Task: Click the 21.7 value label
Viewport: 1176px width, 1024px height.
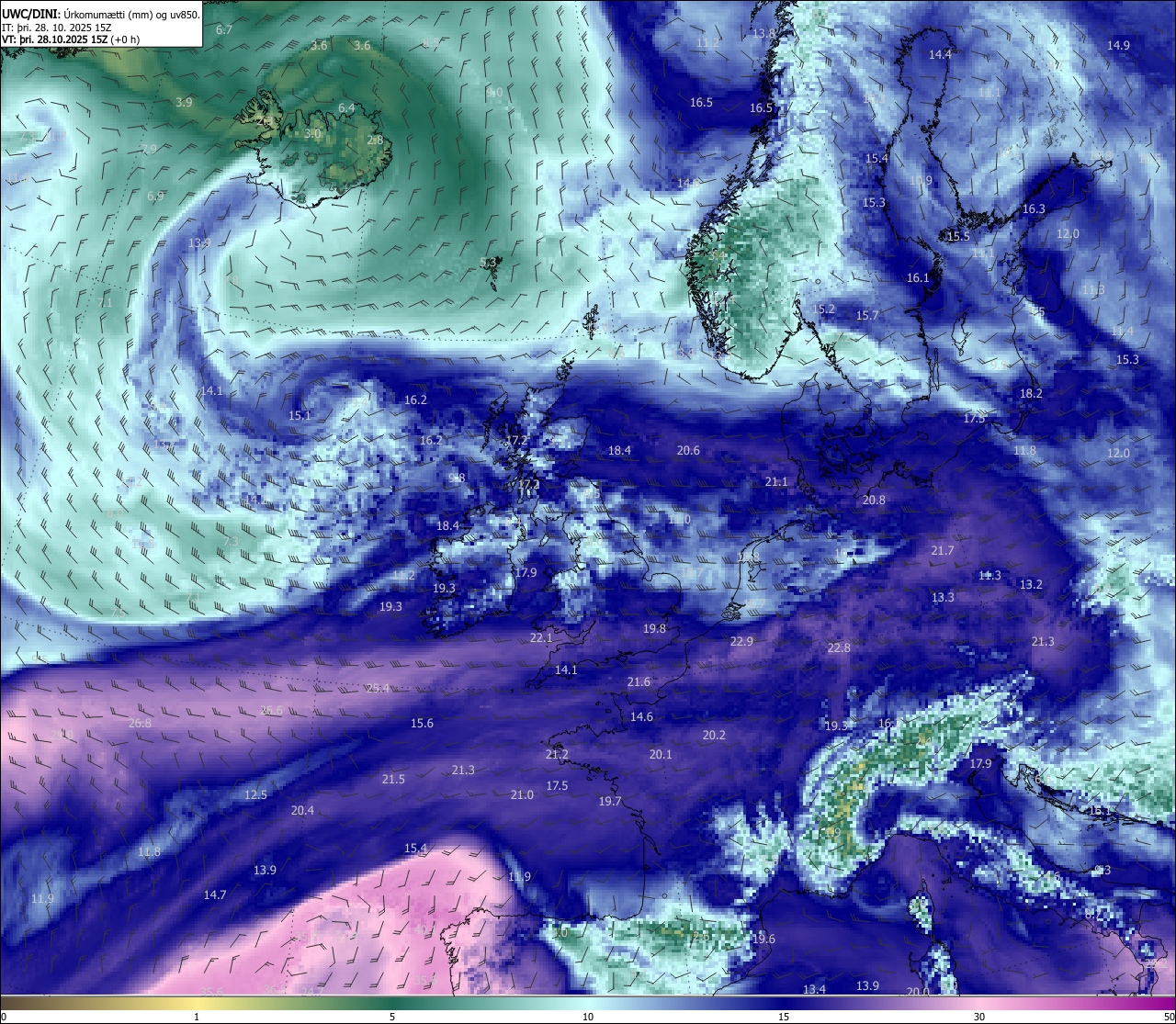Action: pos(943,551)
